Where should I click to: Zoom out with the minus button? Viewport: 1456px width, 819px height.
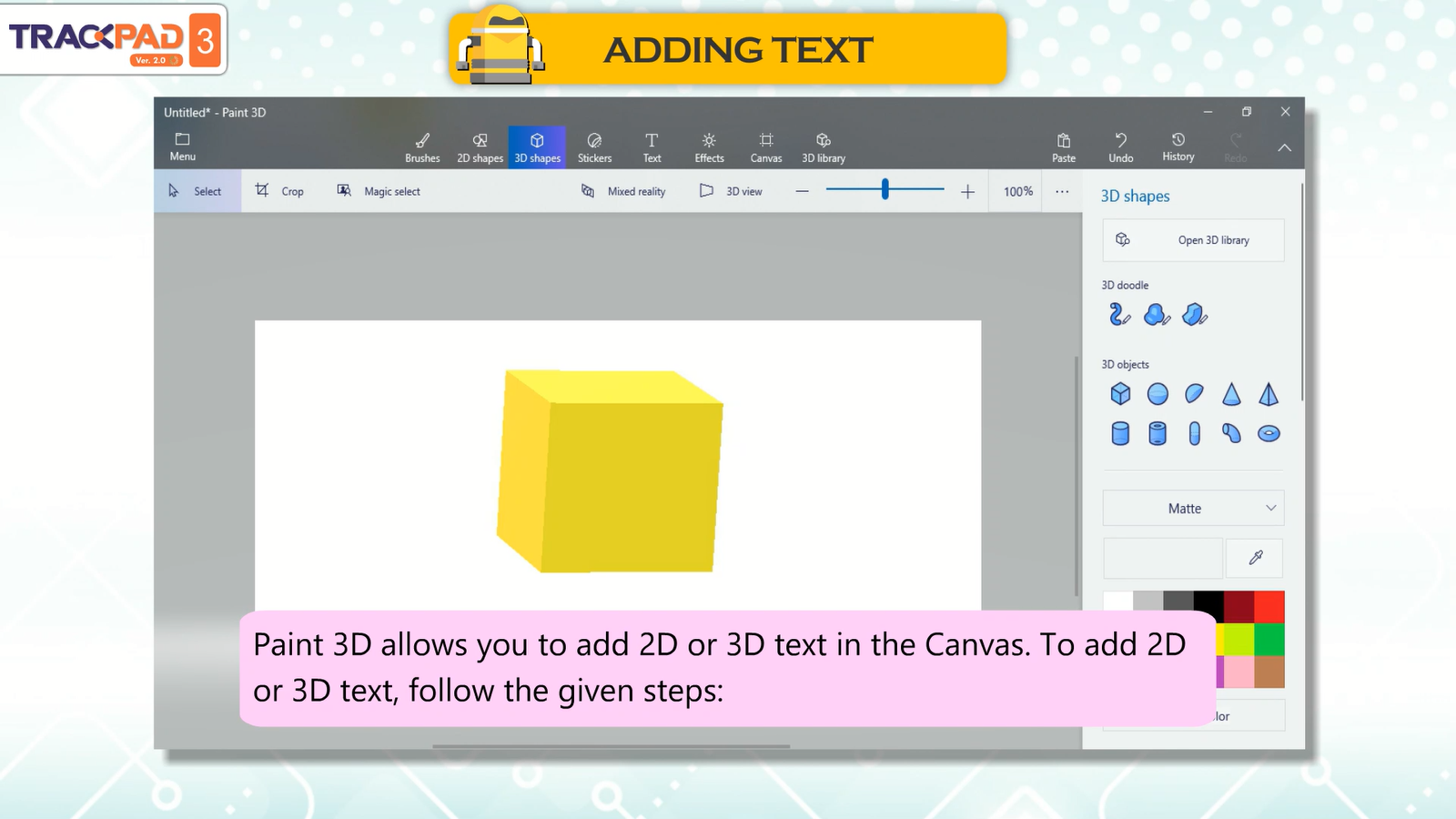click(802, 191)
